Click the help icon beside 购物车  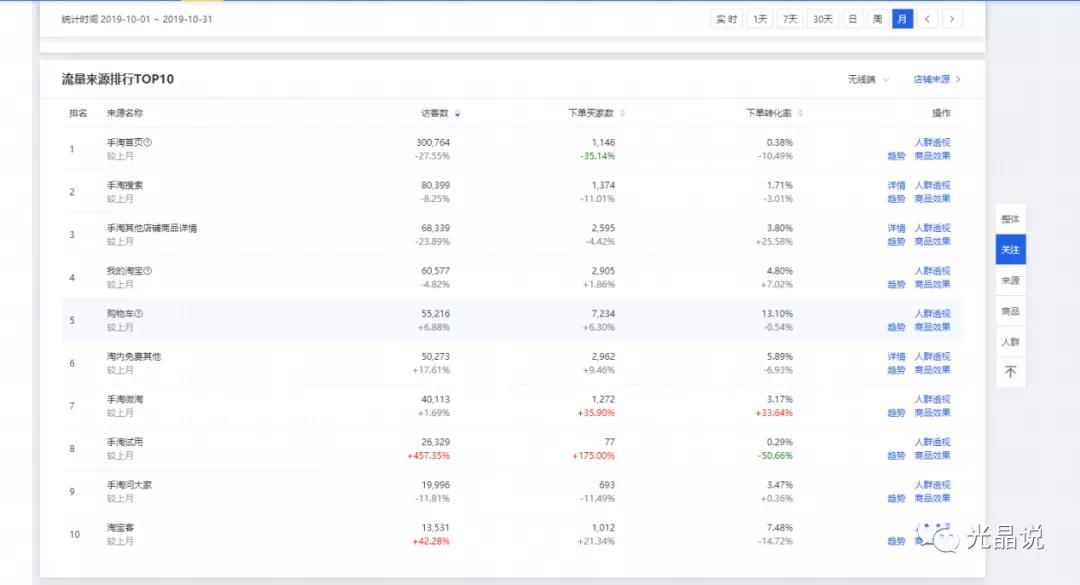coord(139,314)
